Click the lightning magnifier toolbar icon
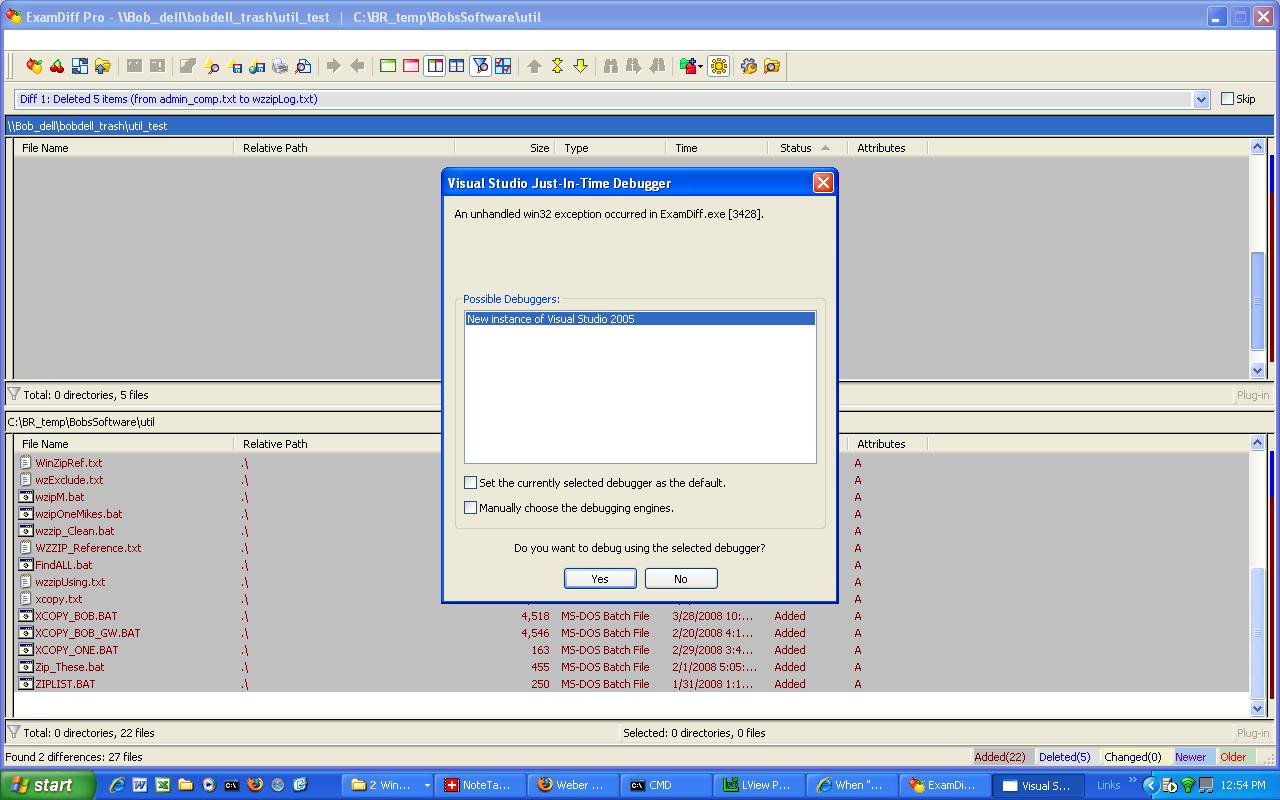1280x800 pixels. (211, 66)
